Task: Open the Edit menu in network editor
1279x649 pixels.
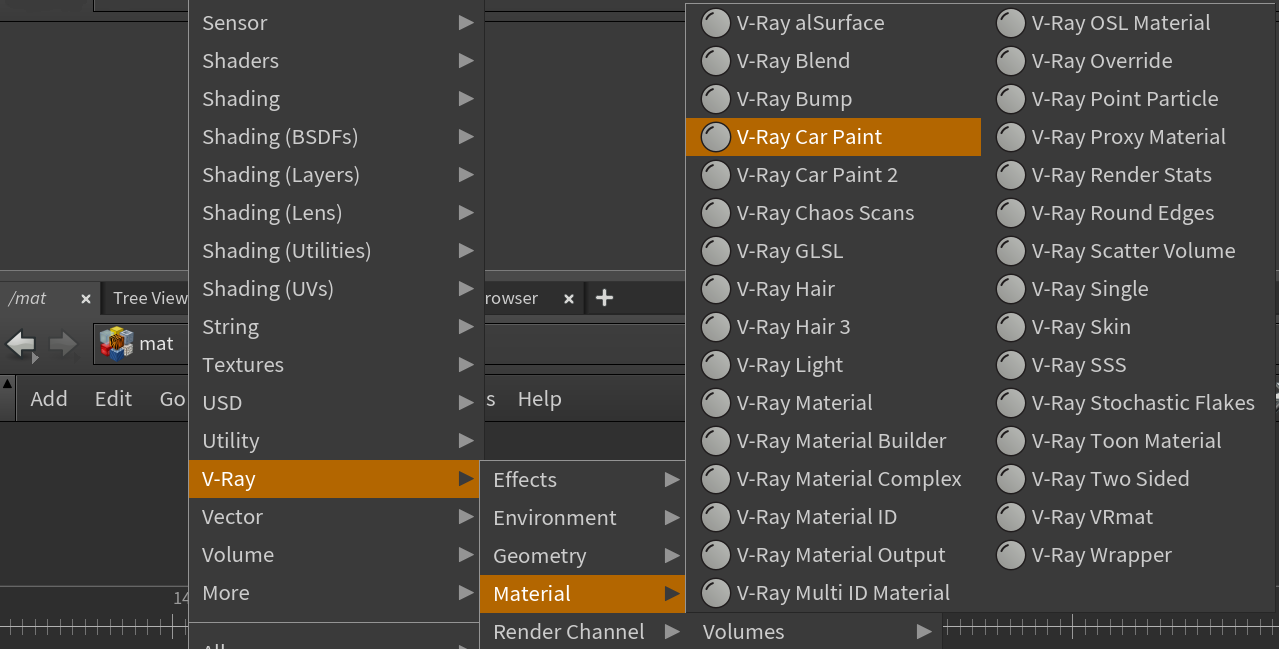Action: tap(113, 399)
